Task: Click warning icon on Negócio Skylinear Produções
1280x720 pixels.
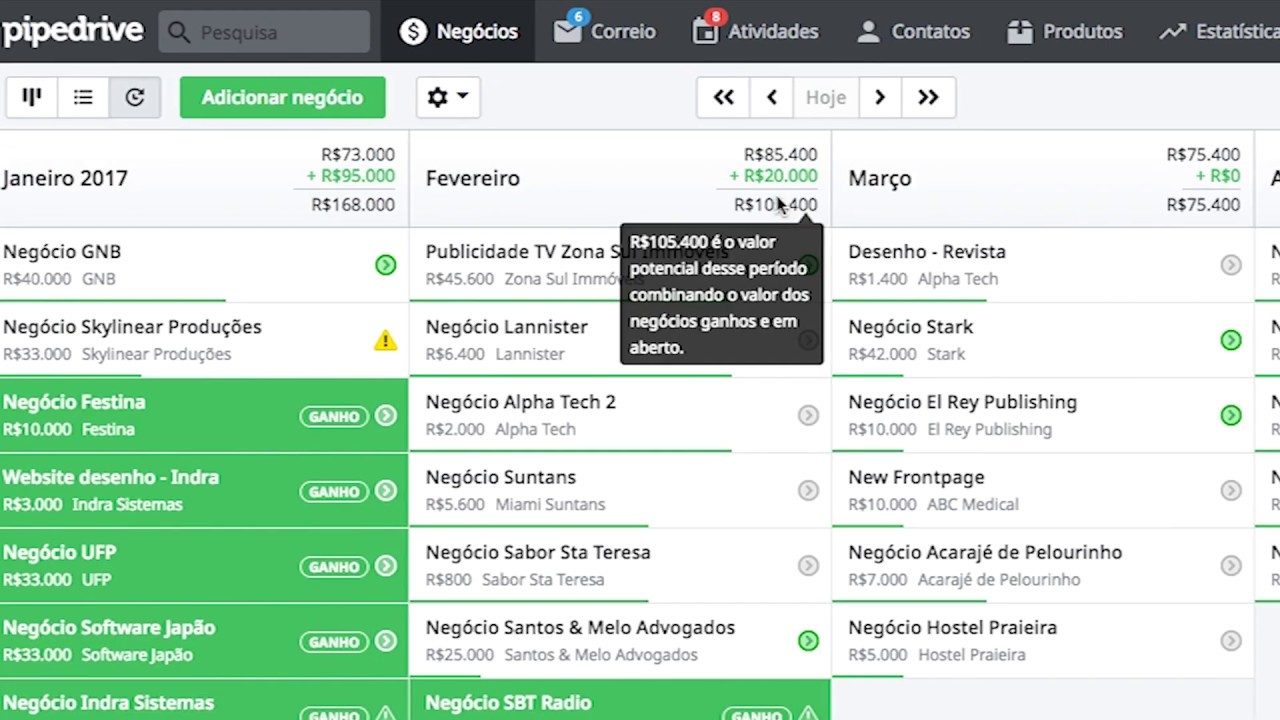Action: click(385, 340)
